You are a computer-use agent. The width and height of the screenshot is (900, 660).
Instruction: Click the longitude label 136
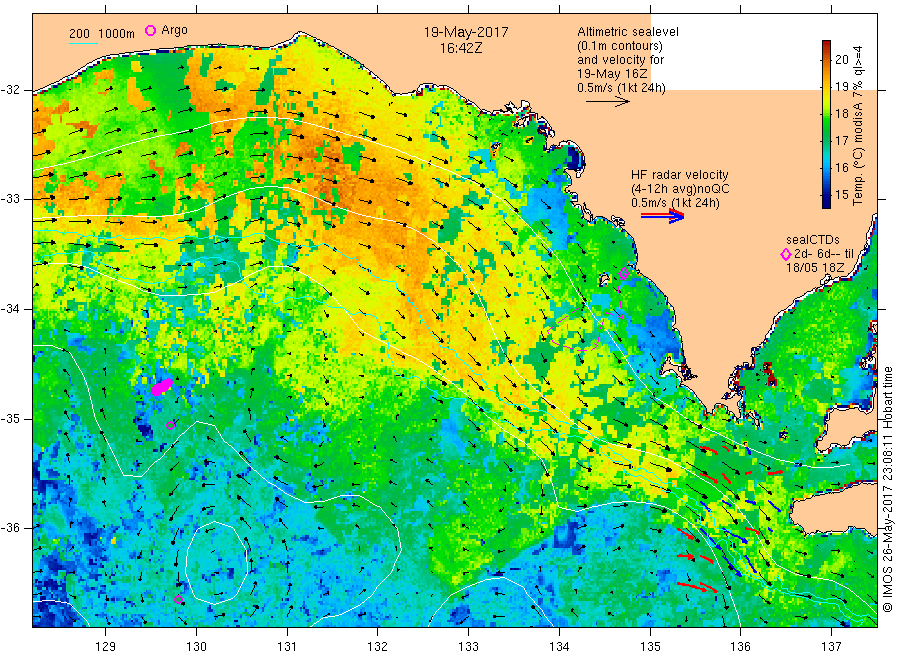[x=740, y=647]
